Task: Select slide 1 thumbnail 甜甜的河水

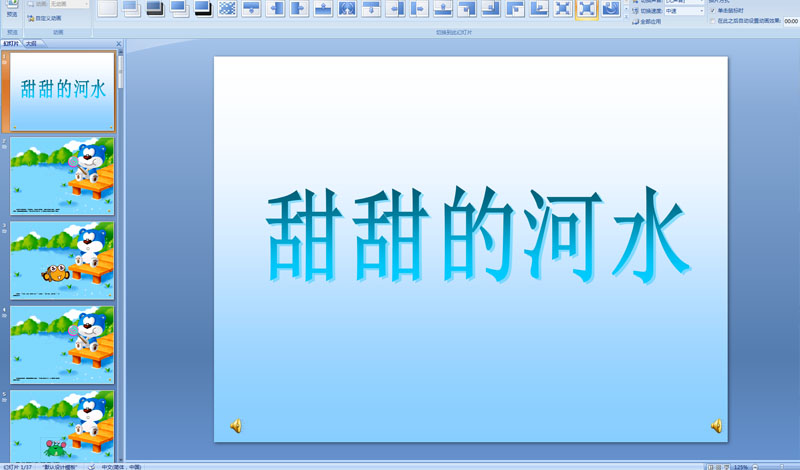Action: point(62,92)
